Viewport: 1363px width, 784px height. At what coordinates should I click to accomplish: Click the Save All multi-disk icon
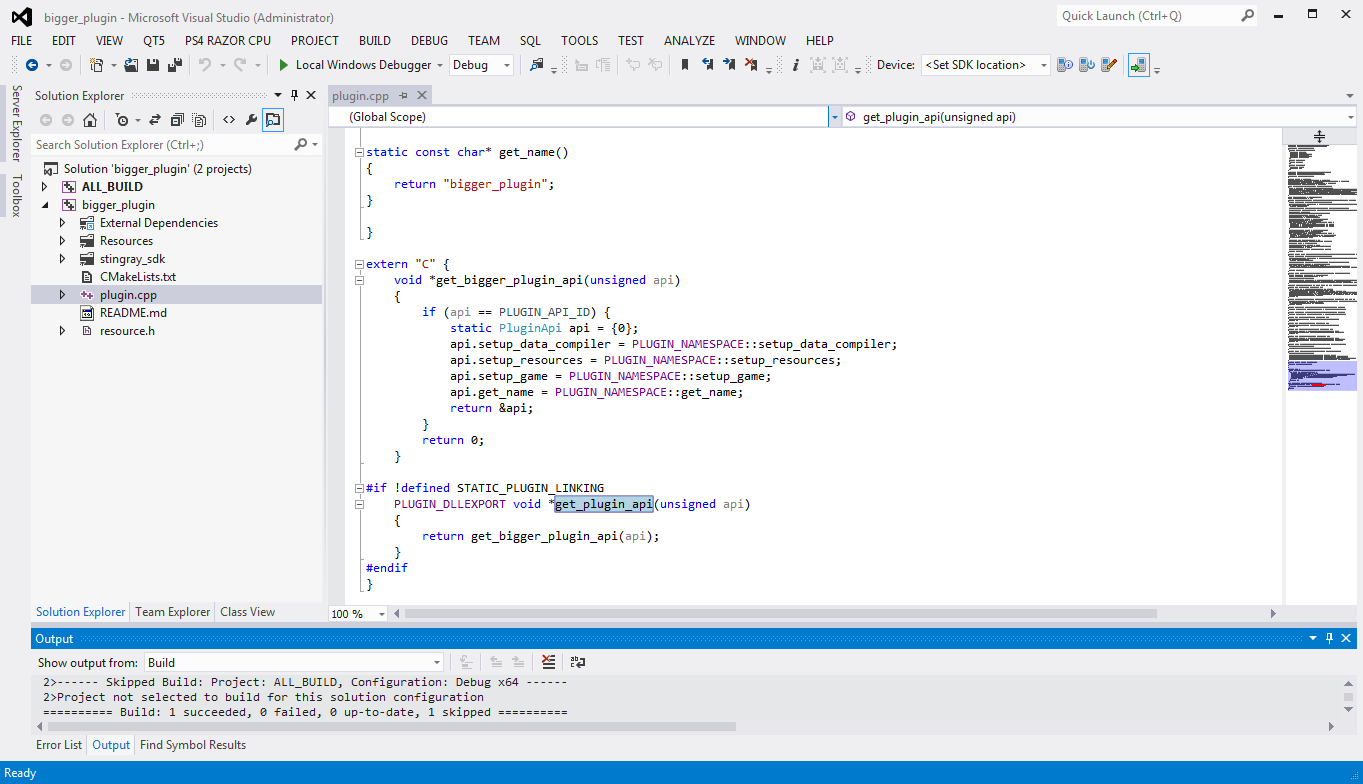click(x=174, y=65)
